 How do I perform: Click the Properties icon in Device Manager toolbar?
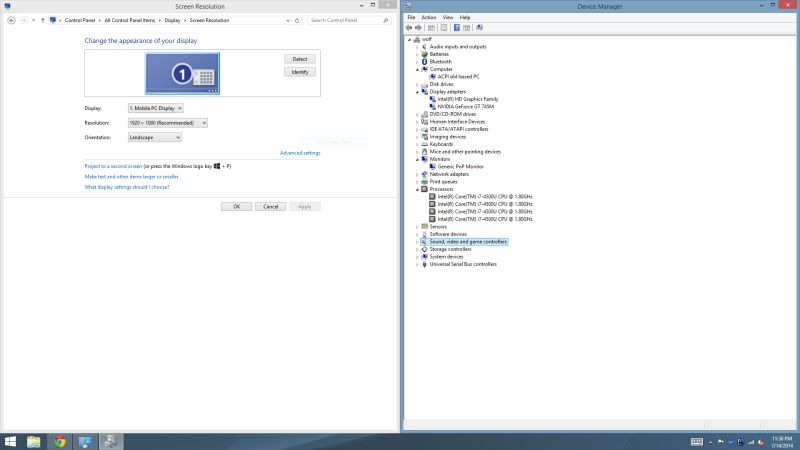click(x=444, y=28)
